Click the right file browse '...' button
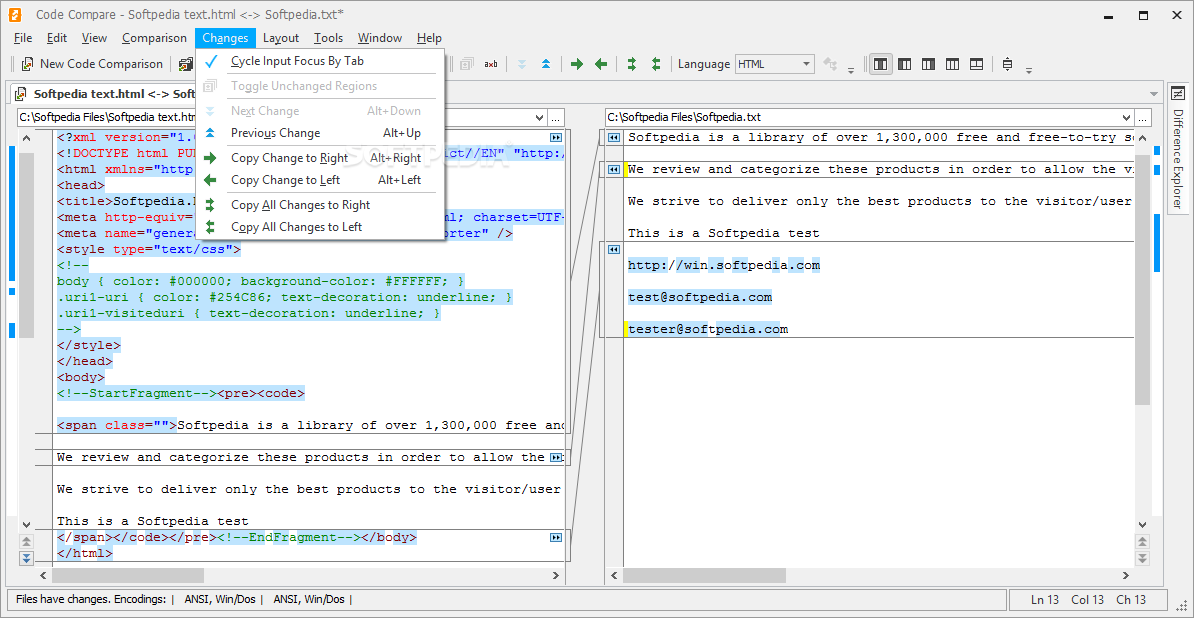 coord(1142,117)
